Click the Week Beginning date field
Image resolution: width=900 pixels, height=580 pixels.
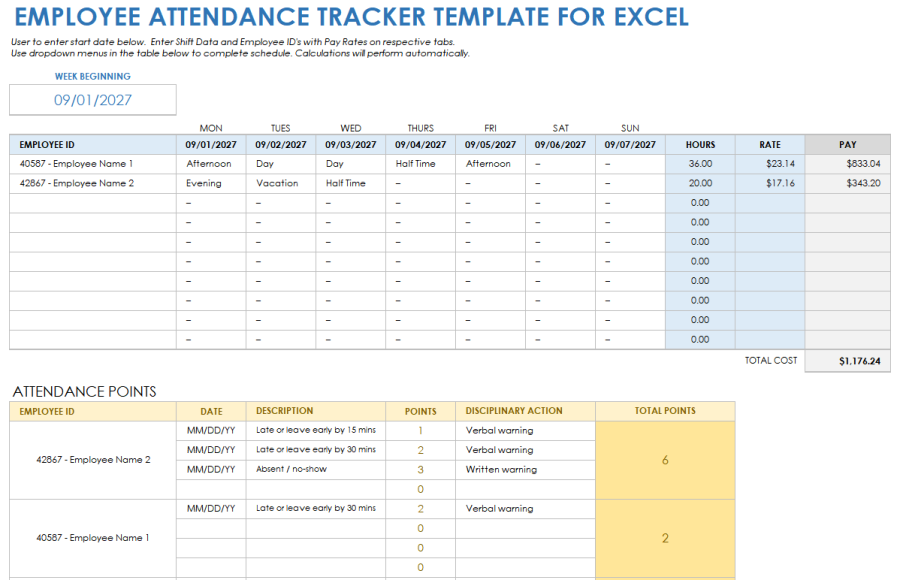click(x=93, y=100)
